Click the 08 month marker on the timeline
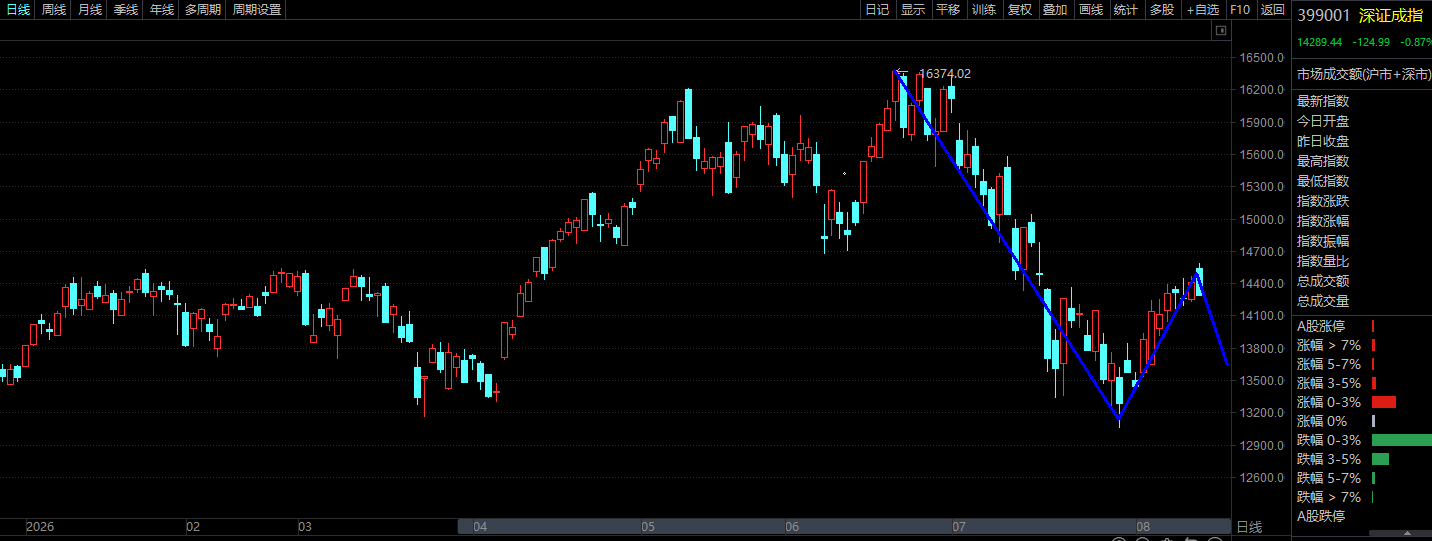The height and width of the screenshot is (541, 1432). tap(1142, 526)
